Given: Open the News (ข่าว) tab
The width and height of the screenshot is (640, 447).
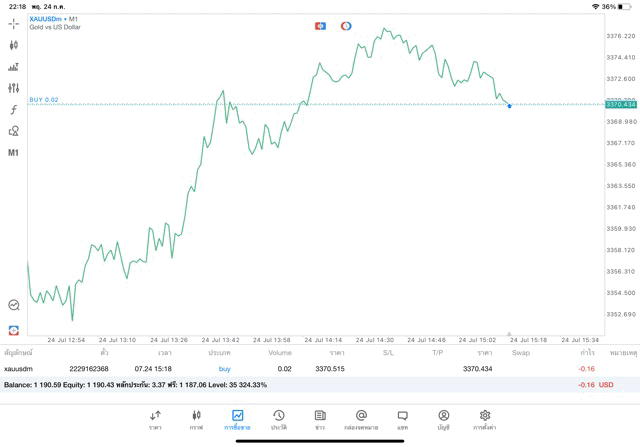Looking at the screenshot, I should pyautogui.click(x=320, y=419).
